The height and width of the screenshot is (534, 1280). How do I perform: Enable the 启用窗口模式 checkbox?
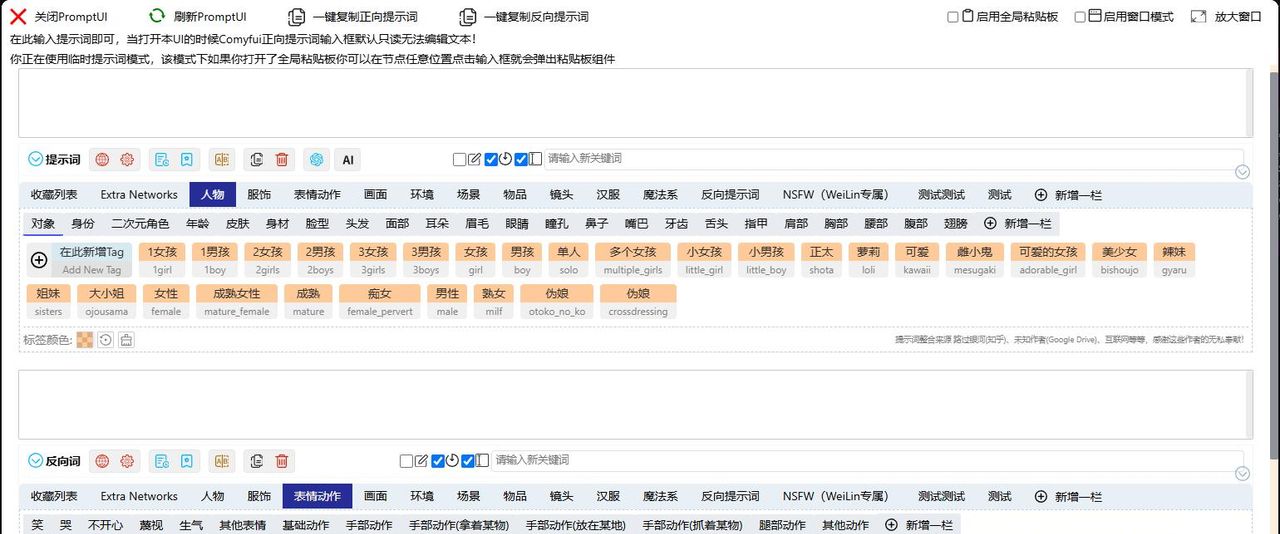click(x=1080, y=17)
